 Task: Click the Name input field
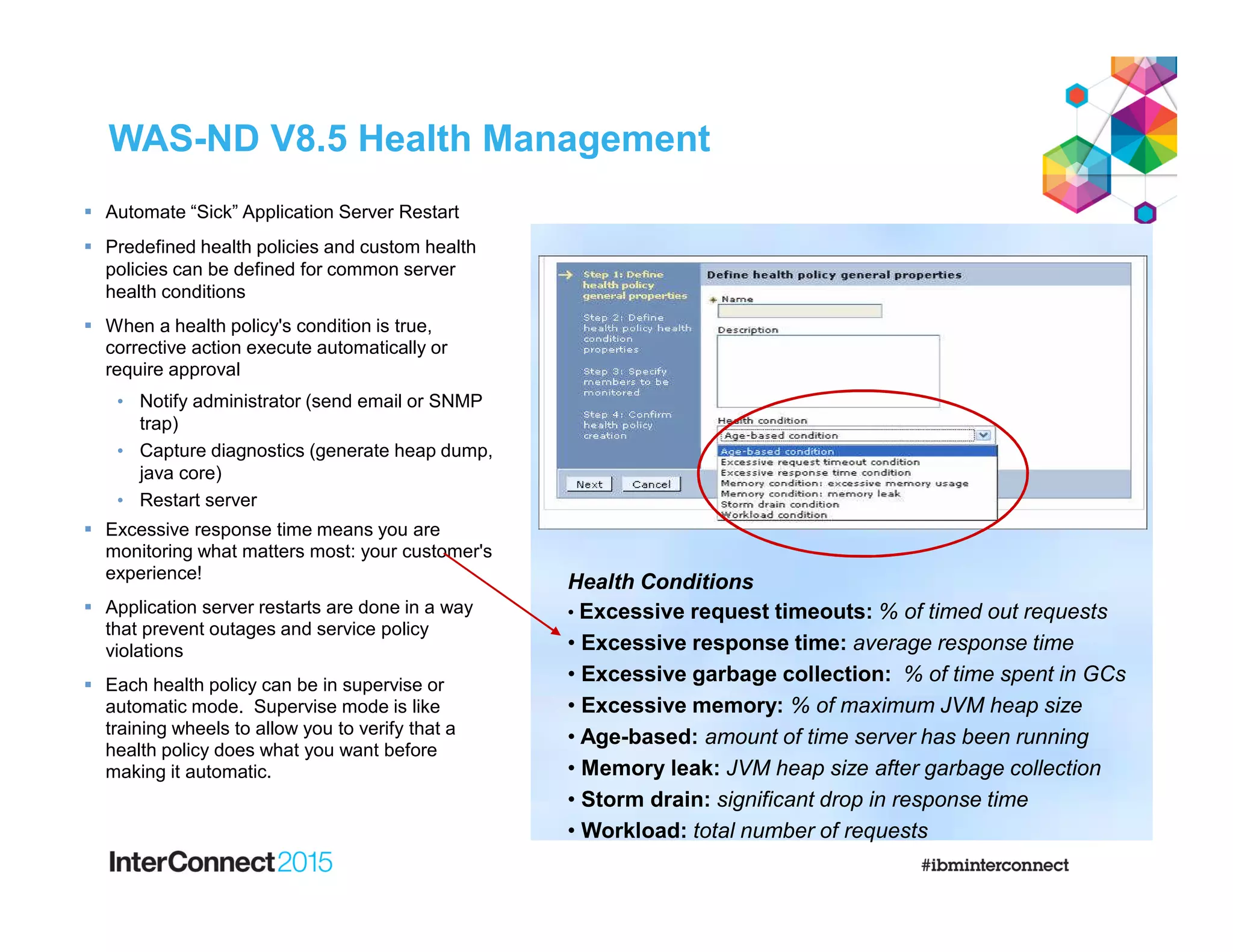coord(800,311)
